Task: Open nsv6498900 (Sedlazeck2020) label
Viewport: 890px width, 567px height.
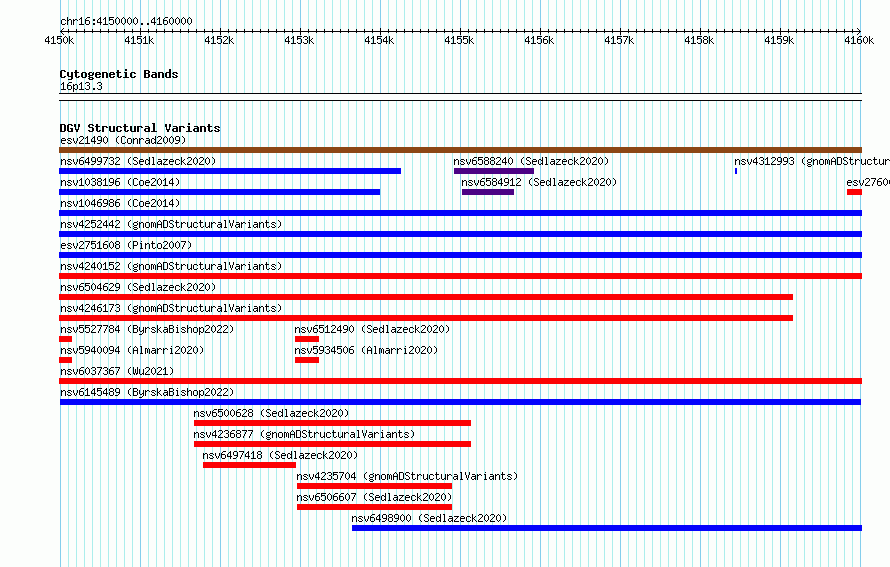Action: 429,518
